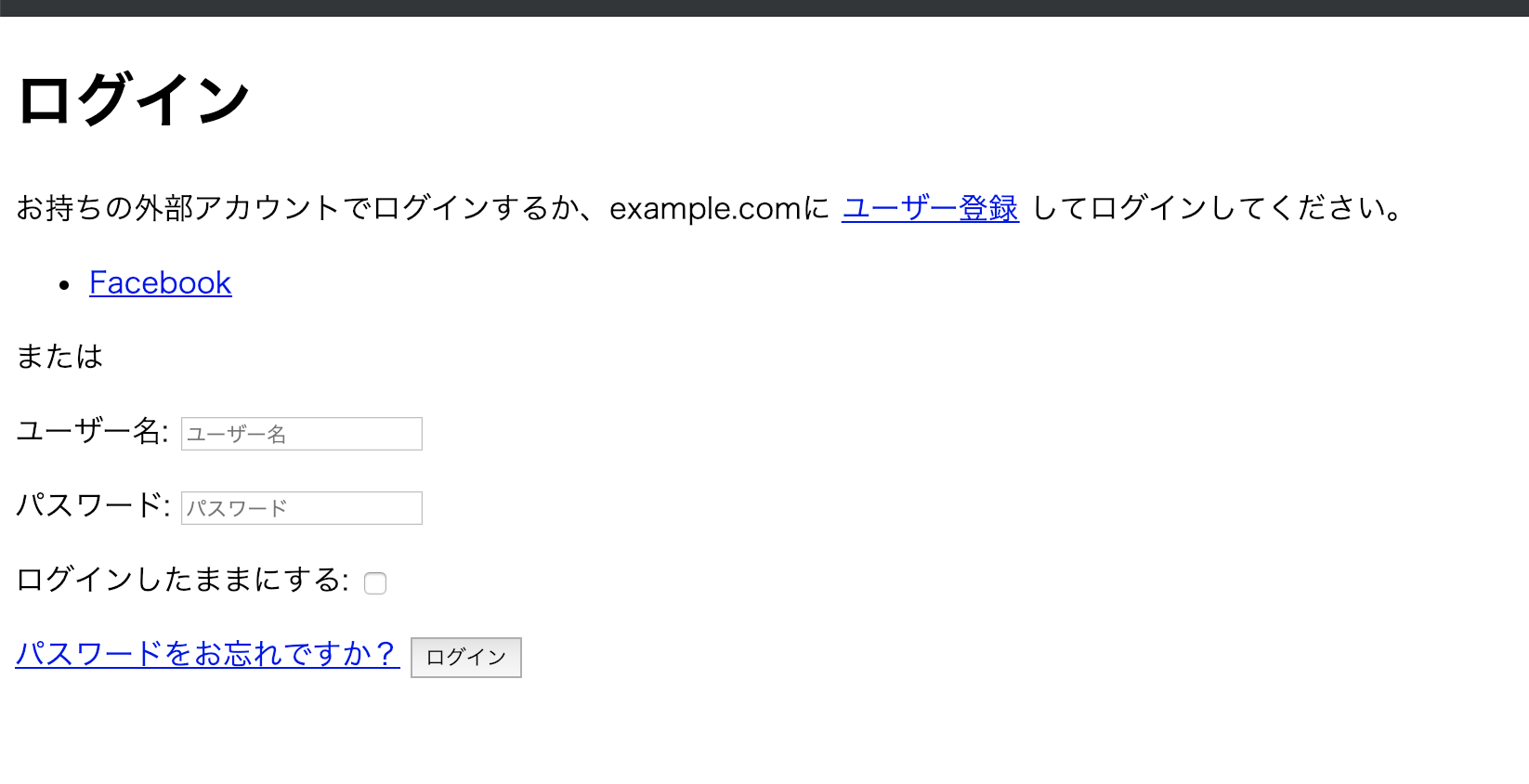Click the ユーザー名: field label

[92, 432]
